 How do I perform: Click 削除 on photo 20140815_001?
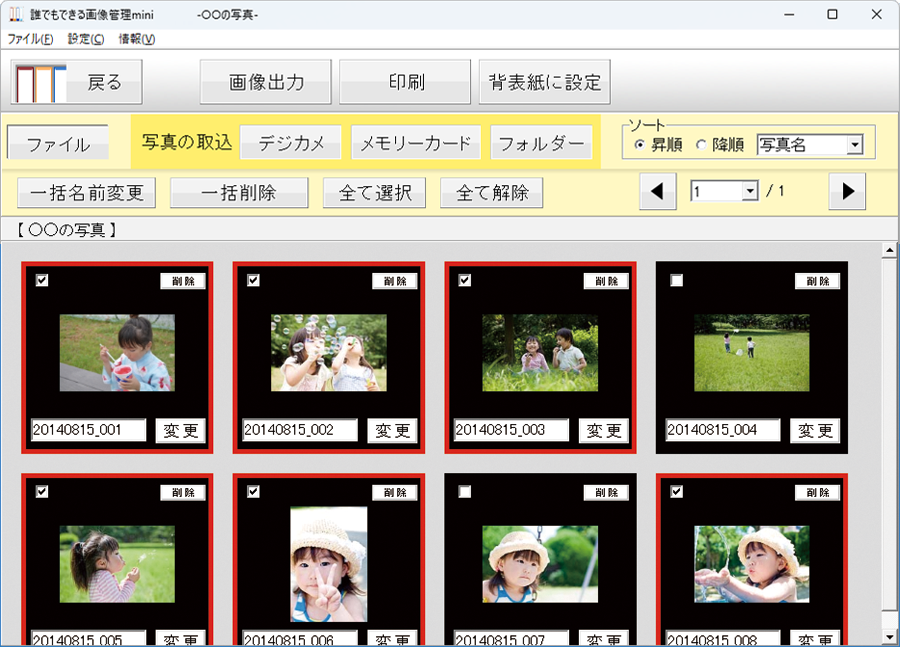[183, 281]
